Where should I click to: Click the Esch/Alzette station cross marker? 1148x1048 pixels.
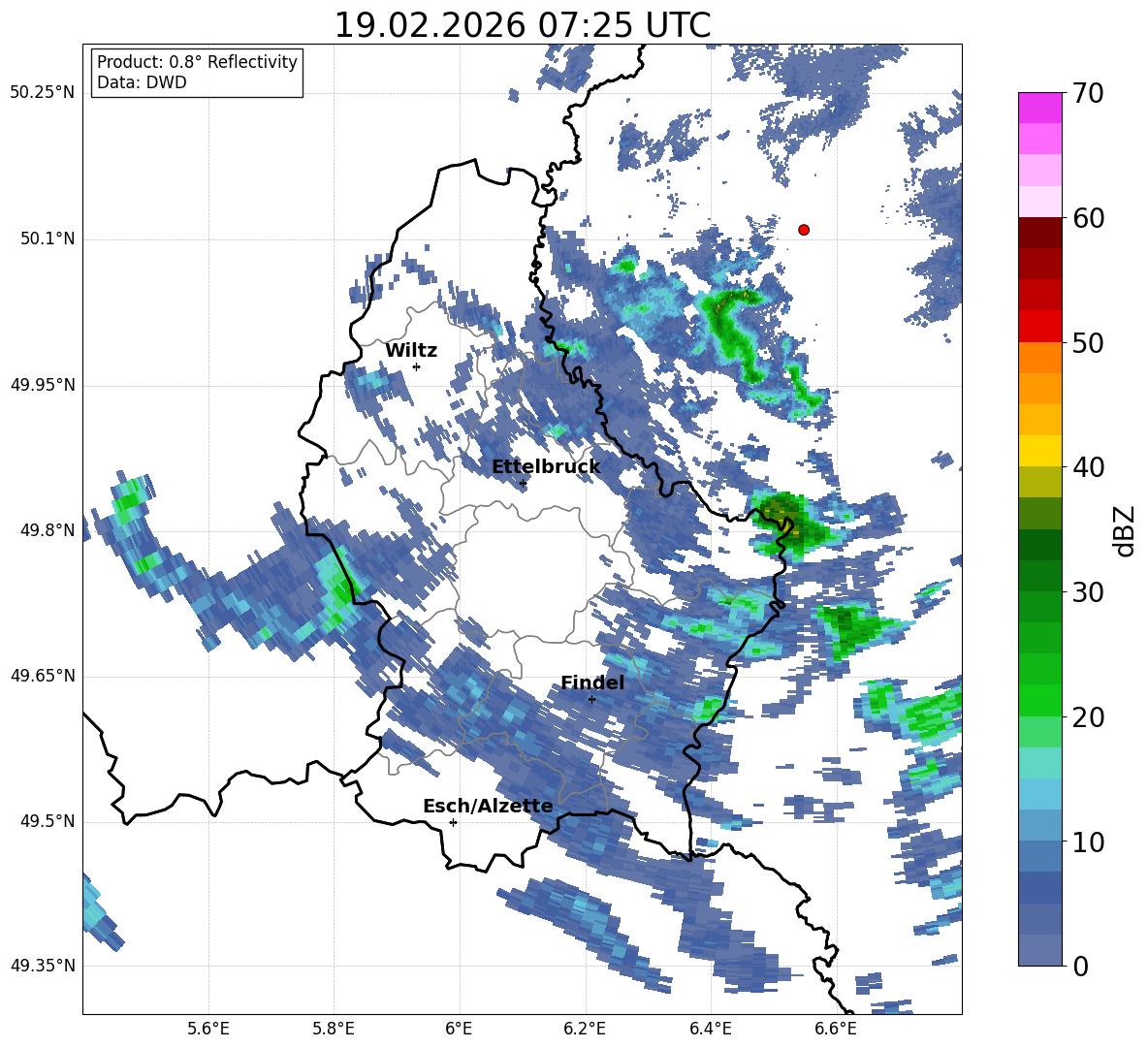(x=453, y=822)
